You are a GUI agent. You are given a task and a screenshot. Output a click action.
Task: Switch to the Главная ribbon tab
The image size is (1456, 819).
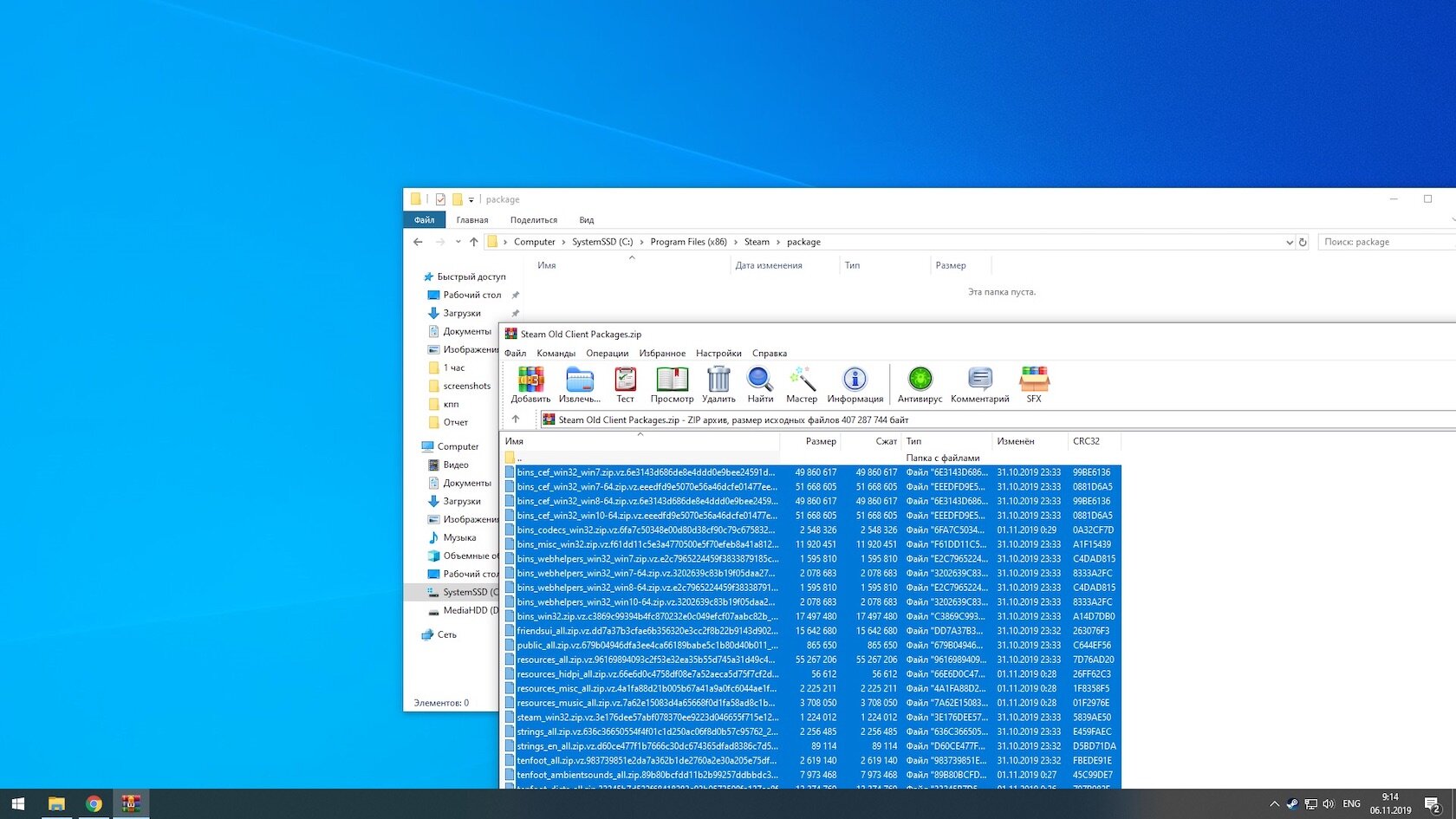472,220
